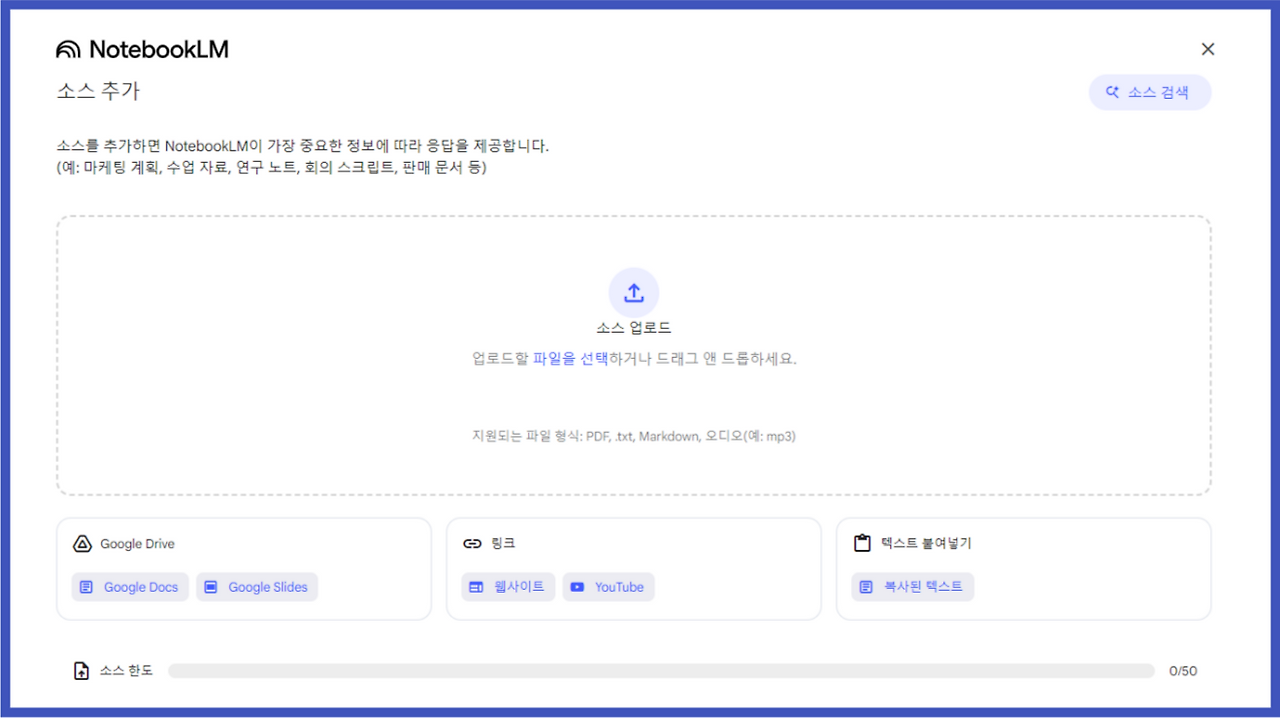Choose 복사된 텍스트 to paste text

912,587
